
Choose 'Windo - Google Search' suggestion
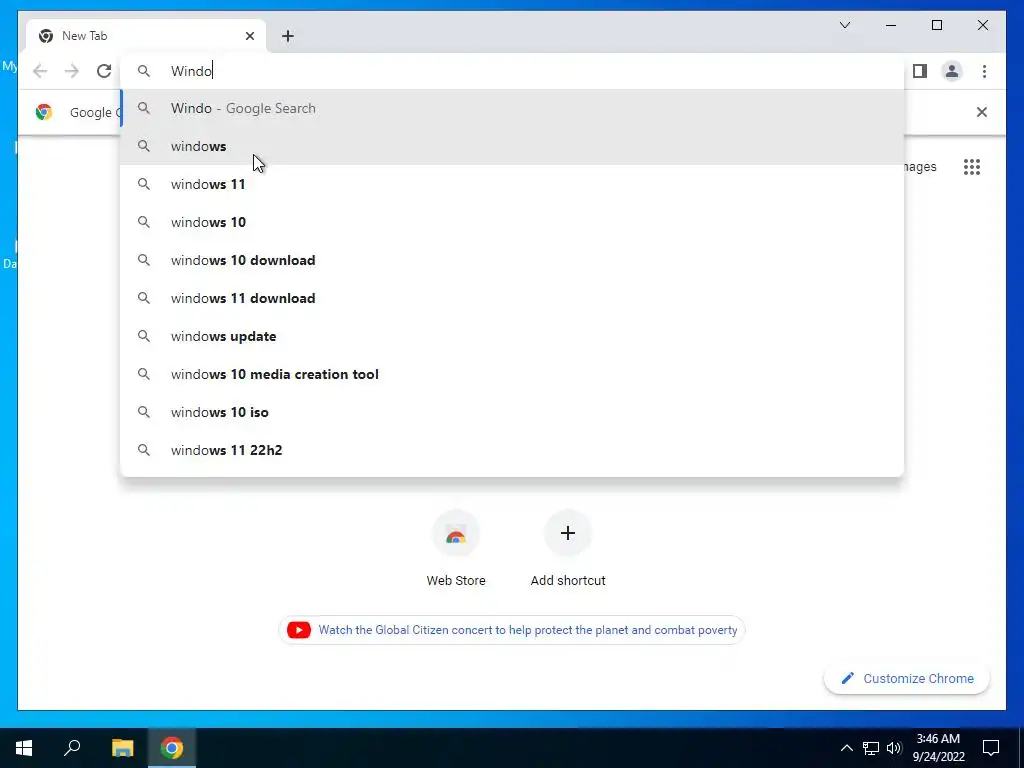tap(513, 108)
